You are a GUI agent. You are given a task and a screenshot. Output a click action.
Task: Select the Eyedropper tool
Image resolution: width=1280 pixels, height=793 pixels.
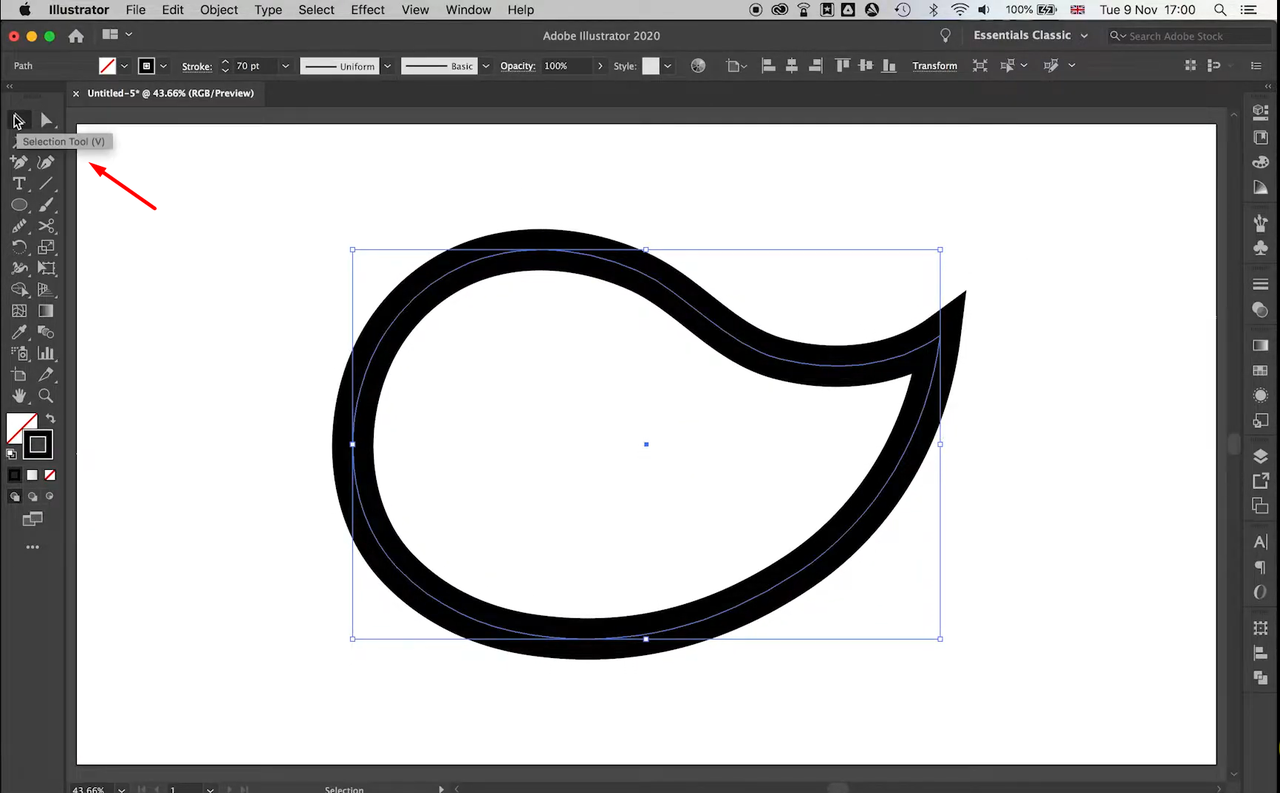tap(19, 332)
